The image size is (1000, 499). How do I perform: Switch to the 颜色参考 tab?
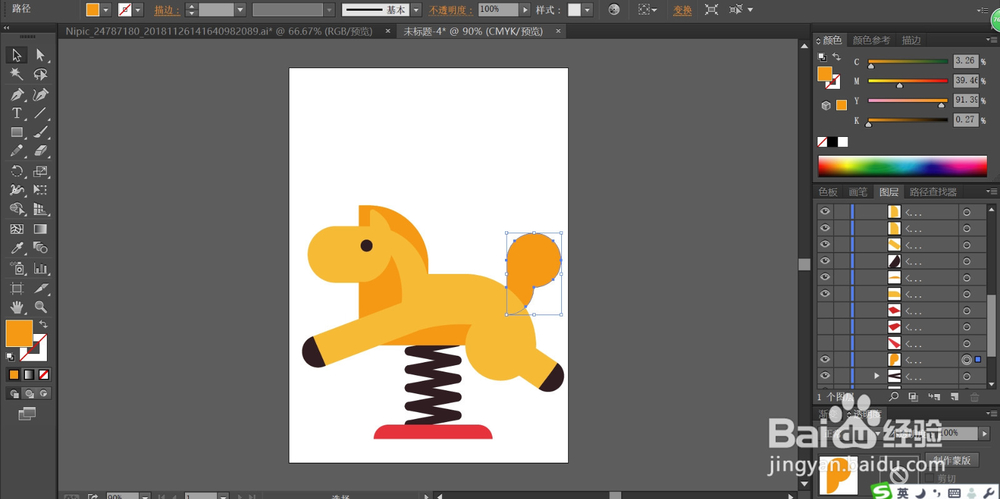pos(871,40)
